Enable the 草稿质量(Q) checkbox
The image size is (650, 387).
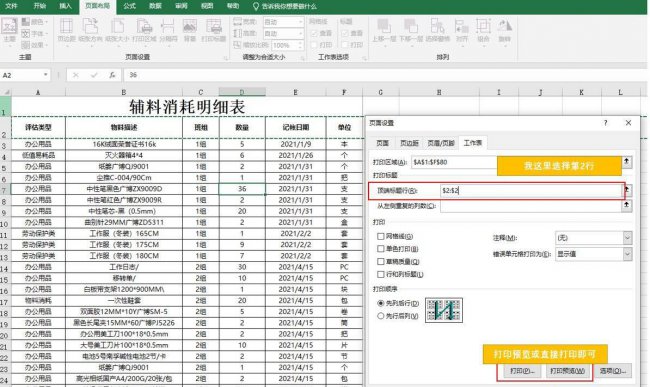[381, 262]
